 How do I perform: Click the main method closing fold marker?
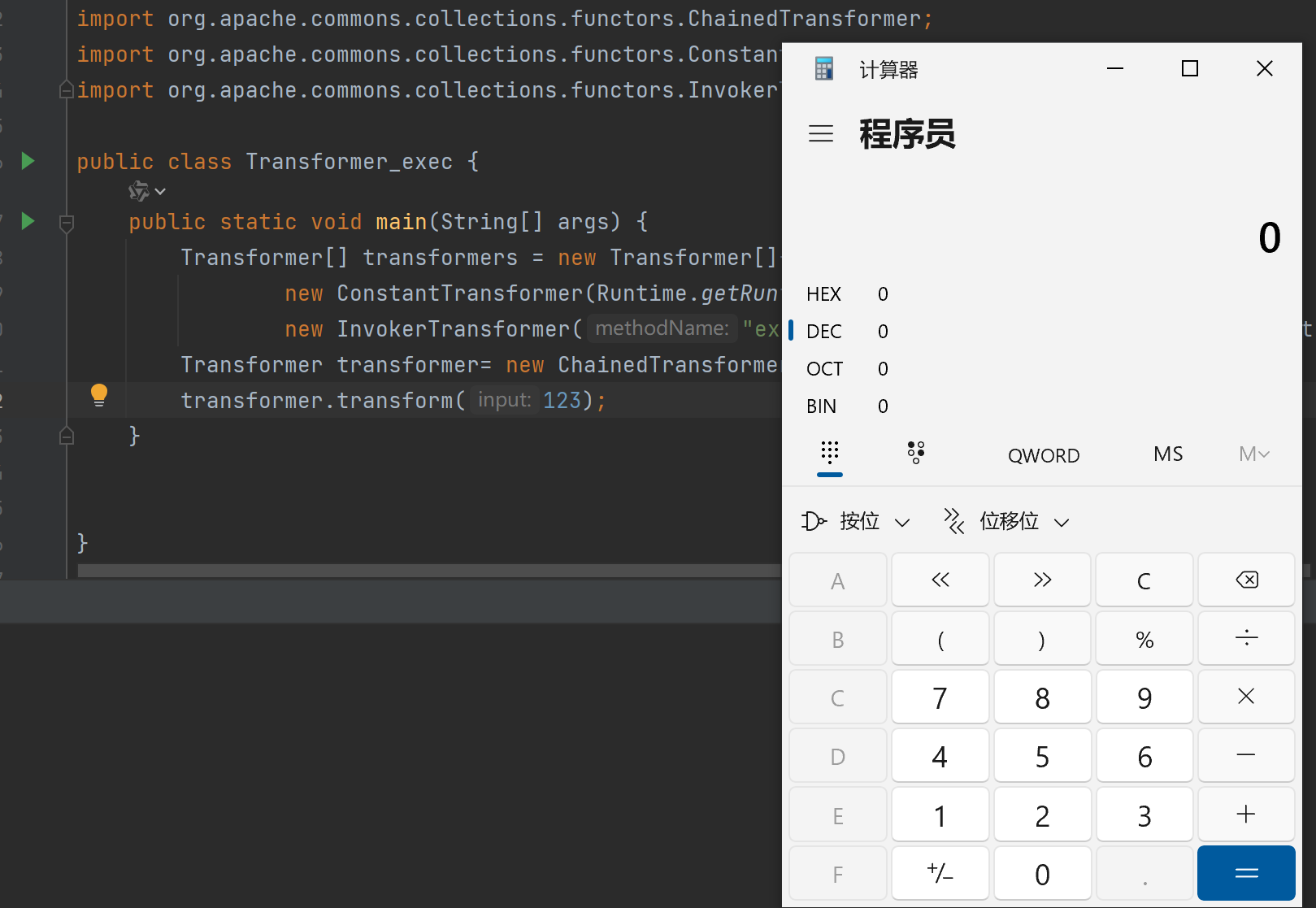pyautogui.click(x=67, y=437)
